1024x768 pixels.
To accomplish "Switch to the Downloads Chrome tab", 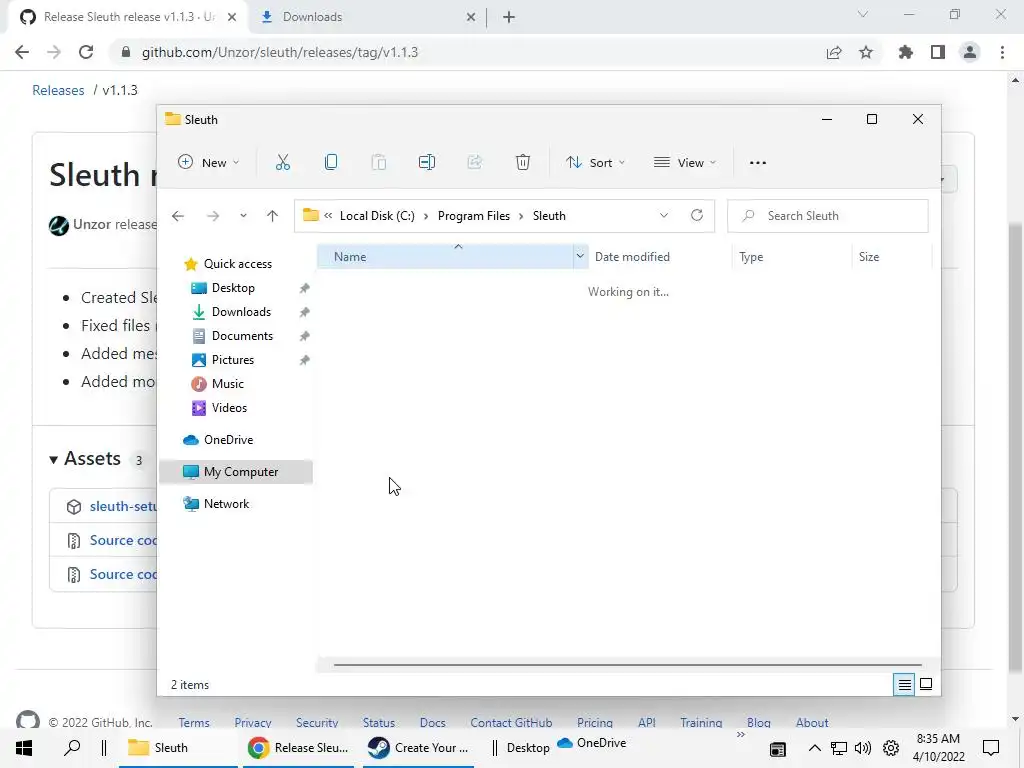I will pyautogui.click(x=367, y=17).
